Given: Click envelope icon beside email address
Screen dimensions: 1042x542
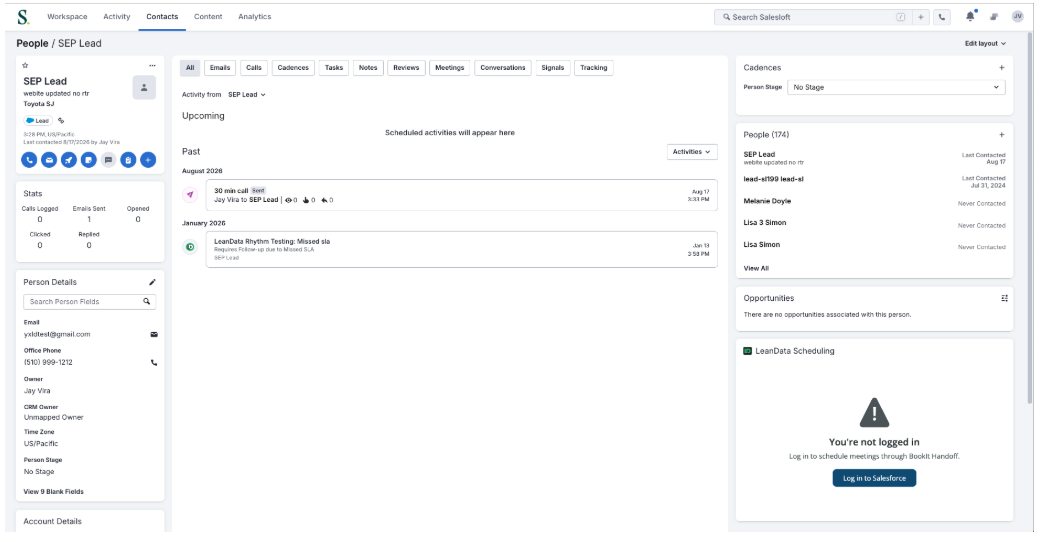Looking at the screenshot, I should (x=154, y=335).
